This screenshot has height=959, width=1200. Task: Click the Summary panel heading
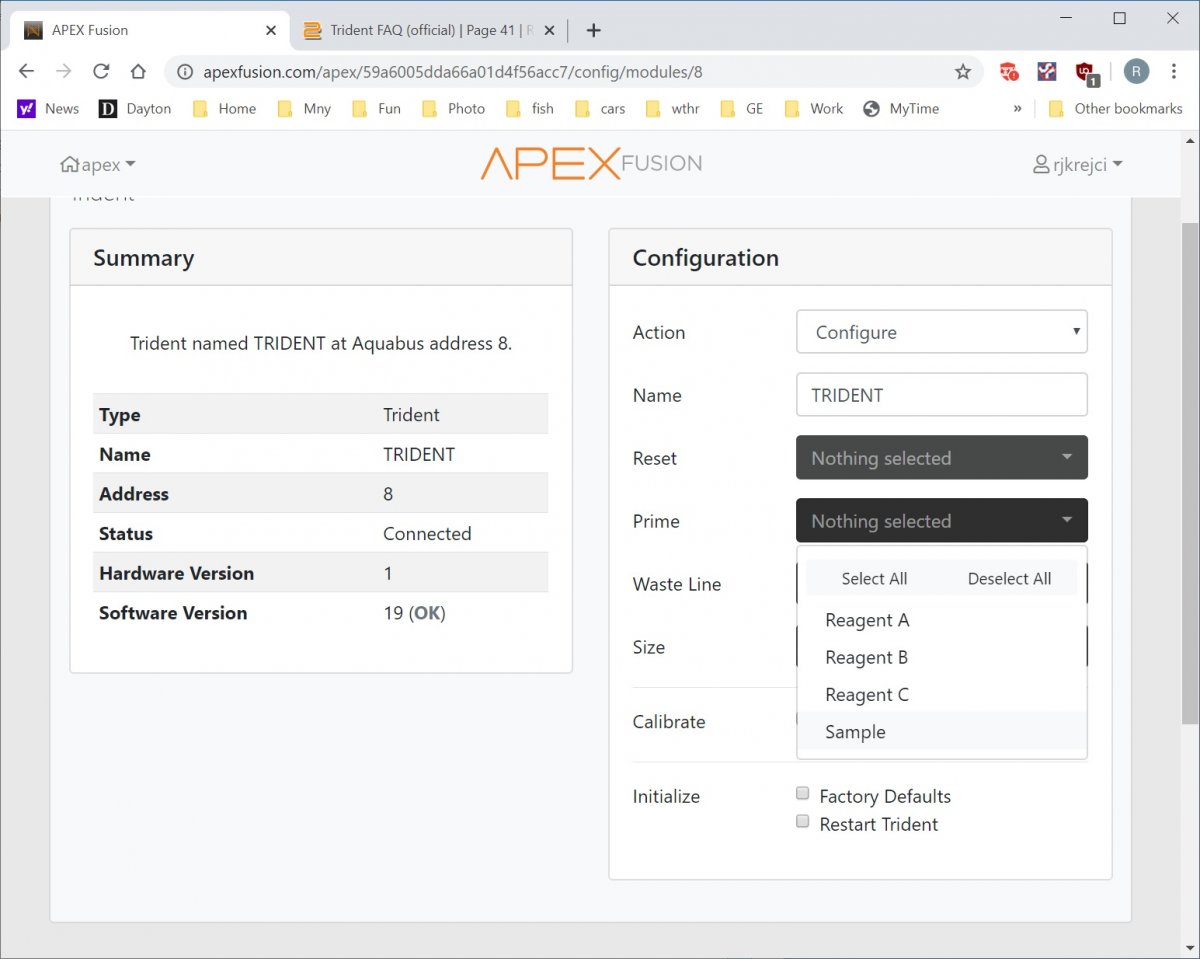pyautogui.click(x=143, y=258)
